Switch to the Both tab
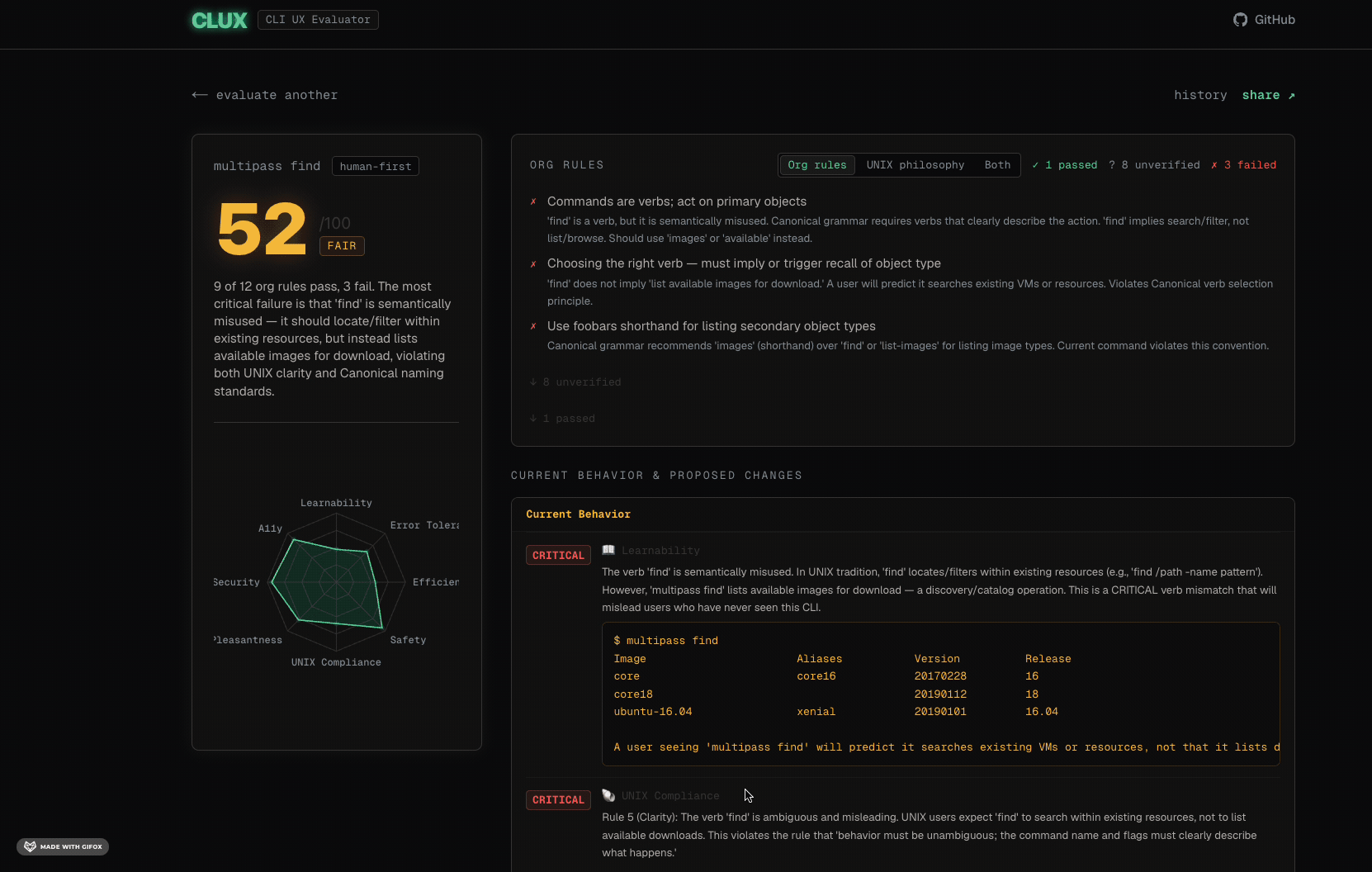1372x872 pixels. click(x=996, y=165)
